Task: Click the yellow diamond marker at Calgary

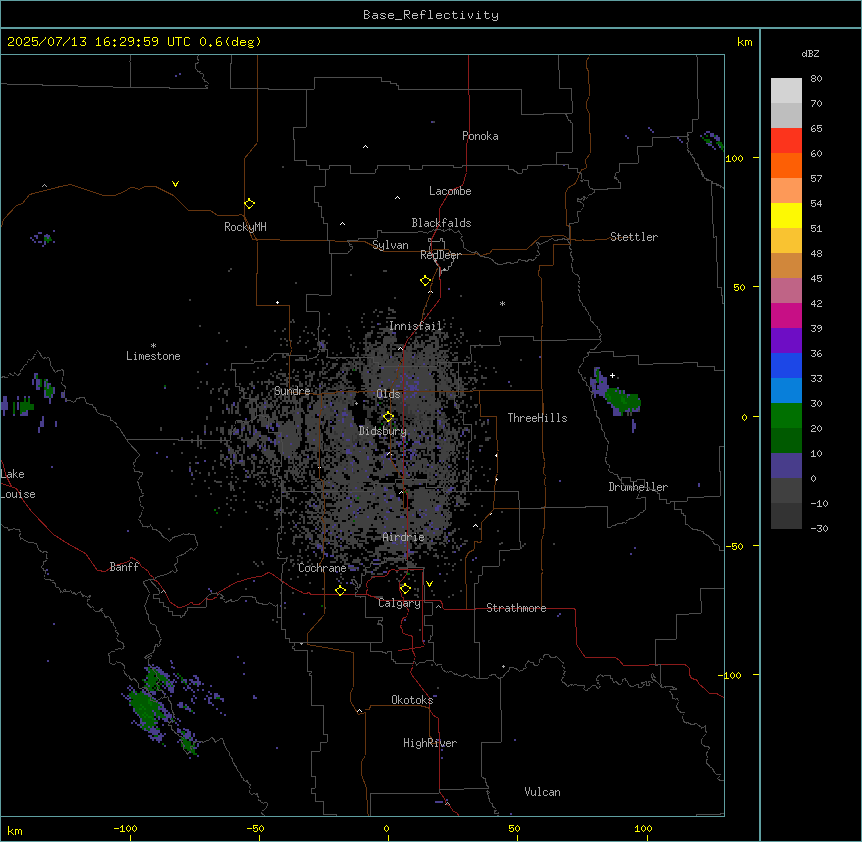Action: [405, 589]
